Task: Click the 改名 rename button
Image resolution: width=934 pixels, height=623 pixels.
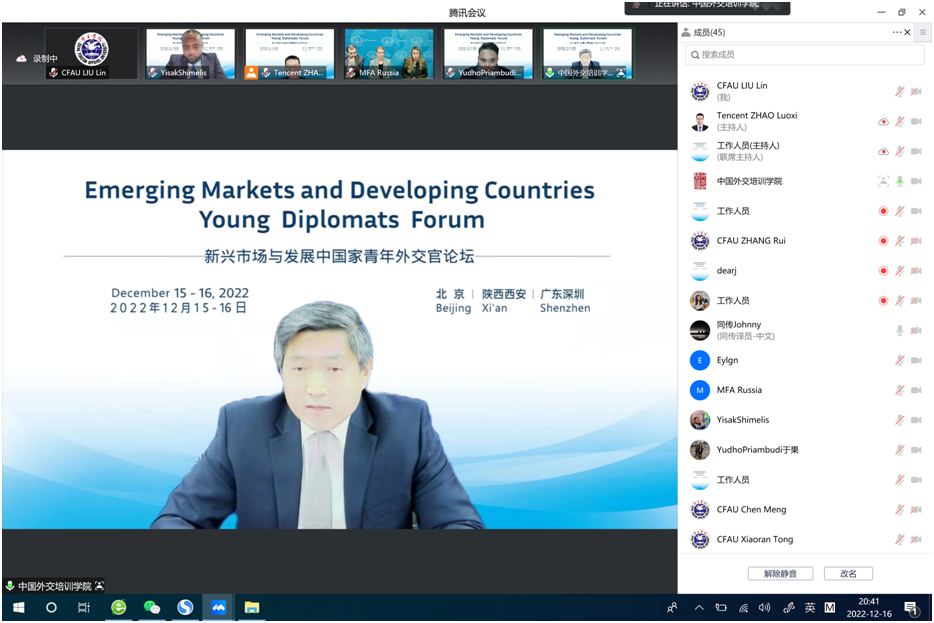Action: [848, 574]
